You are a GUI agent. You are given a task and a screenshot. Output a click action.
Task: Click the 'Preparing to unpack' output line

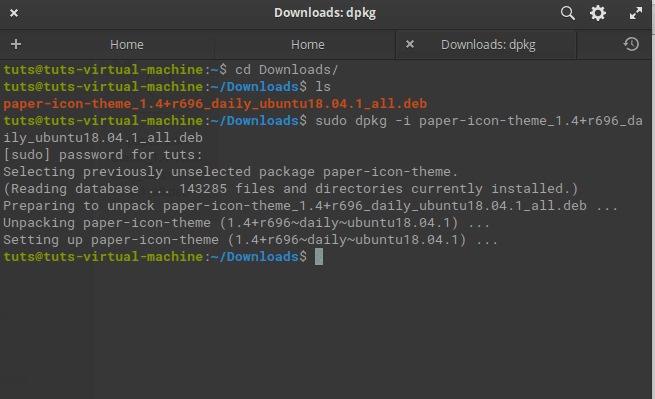pyautogui.click(x=310, y=206)
